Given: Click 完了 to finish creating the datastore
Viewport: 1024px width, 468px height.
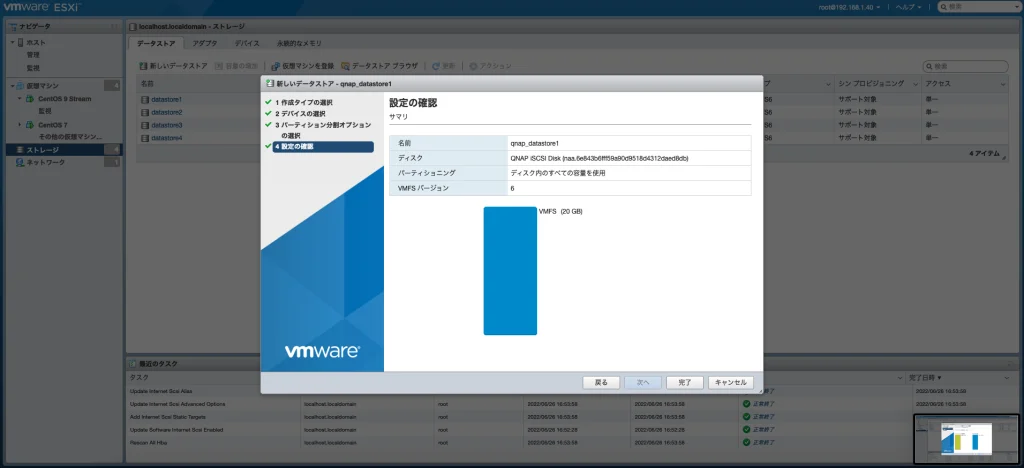Looking at the screenshot, I should tap(684, 382).
